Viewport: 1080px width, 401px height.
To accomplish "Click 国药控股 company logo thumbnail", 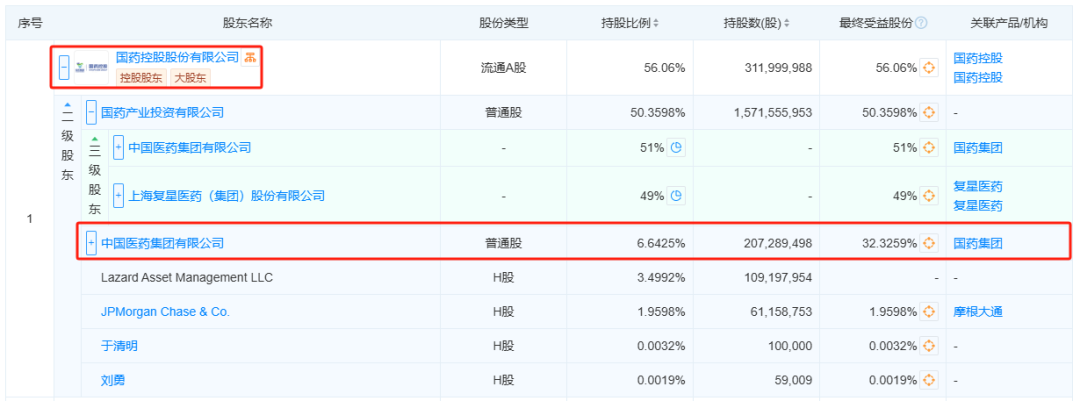I will [92, 68].
